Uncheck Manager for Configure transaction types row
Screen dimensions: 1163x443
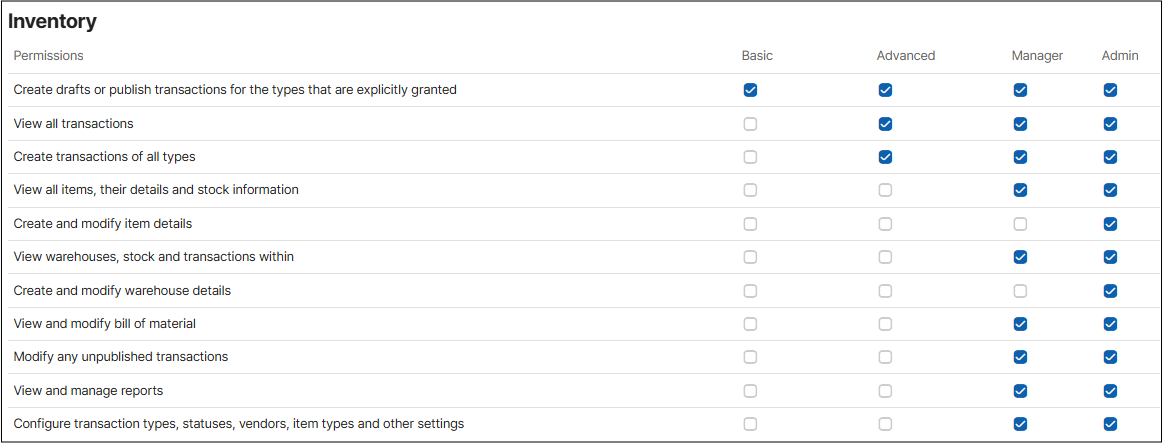tap(1020, 424)
